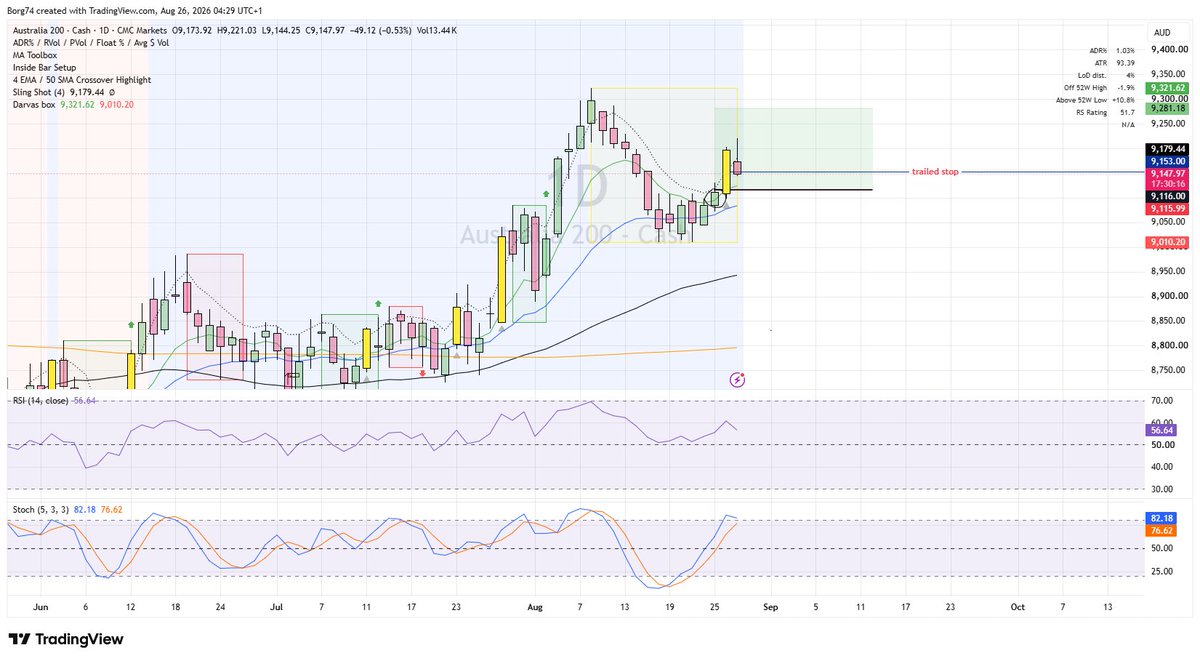Click the Aug label on time axis
The height and width of the screenshot is (661, 1200).
click(x=534, y=607)
